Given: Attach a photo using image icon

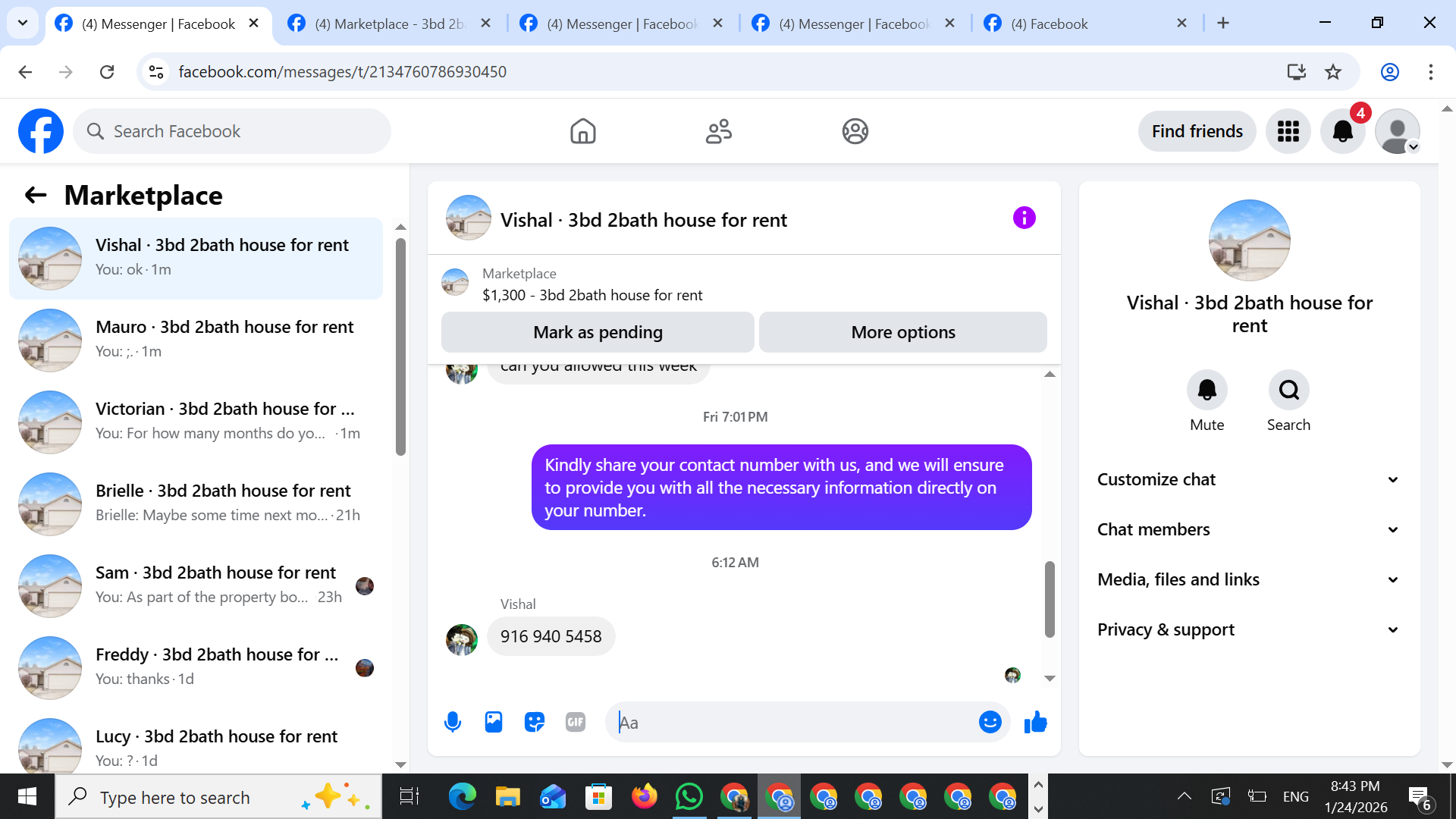Looking at the screenshot, I should tap(494, 722).
